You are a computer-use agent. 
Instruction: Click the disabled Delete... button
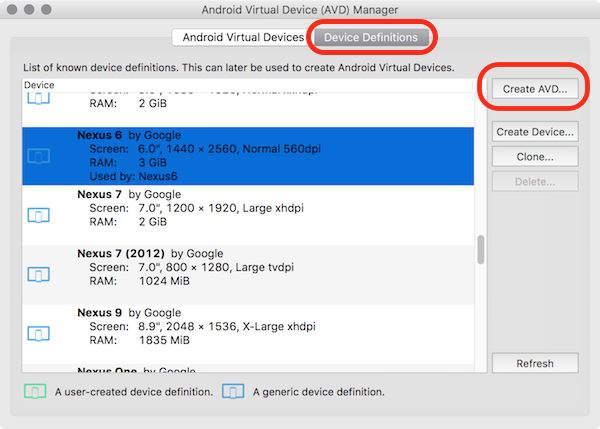tap(535, 181)
